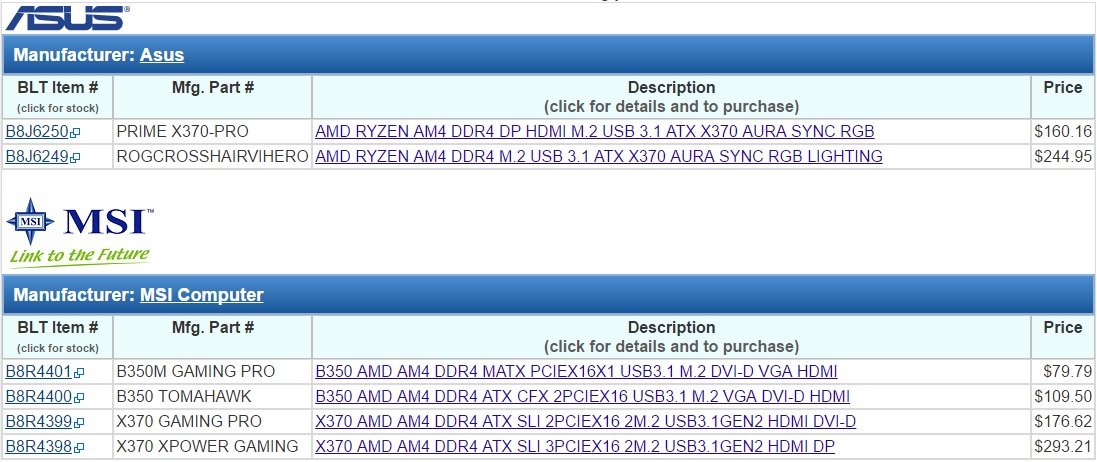Click the ASUS logo image

click(x=67, y=16)
